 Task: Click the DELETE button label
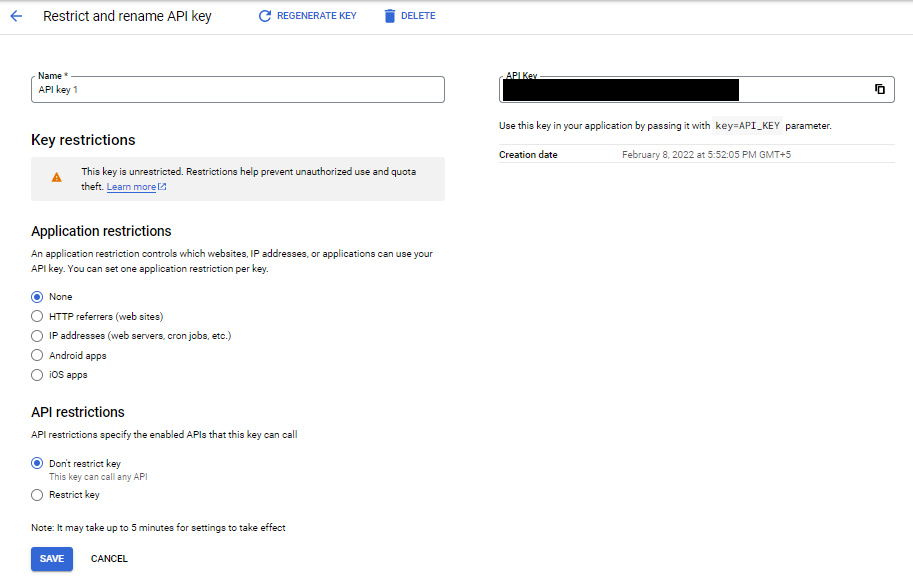coord(418,16)
